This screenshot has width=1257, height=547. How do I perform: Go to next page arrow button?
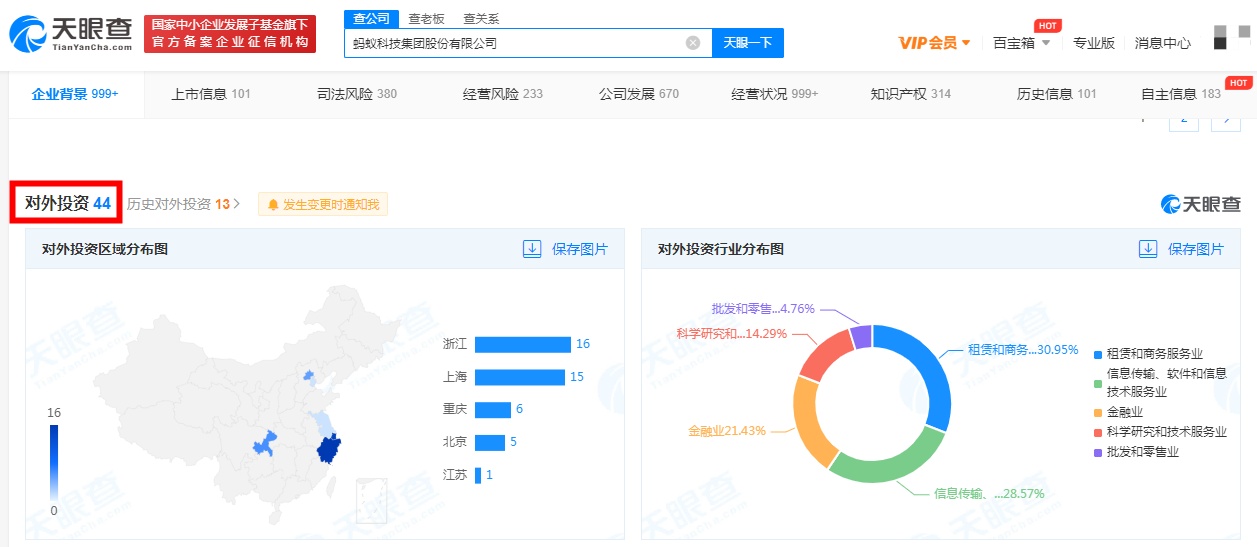1226,119
